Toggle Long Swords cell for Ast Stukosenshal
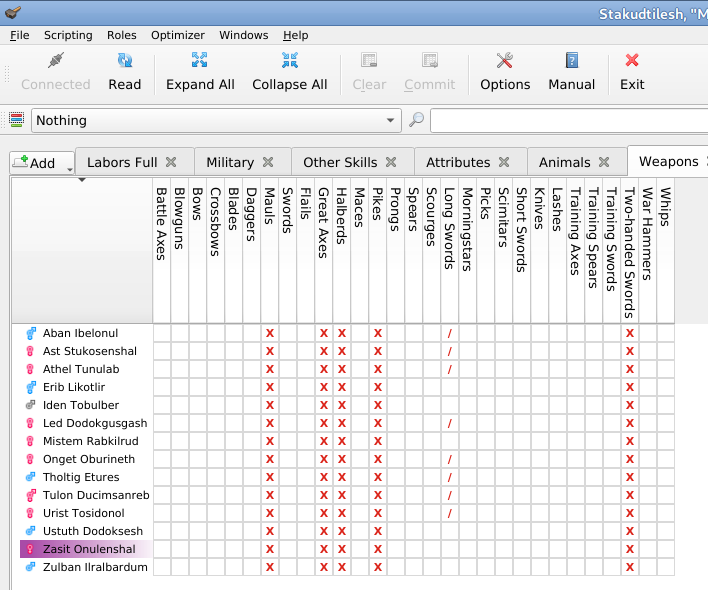Screen dimensions: 708x590 (x=450, y=351)
